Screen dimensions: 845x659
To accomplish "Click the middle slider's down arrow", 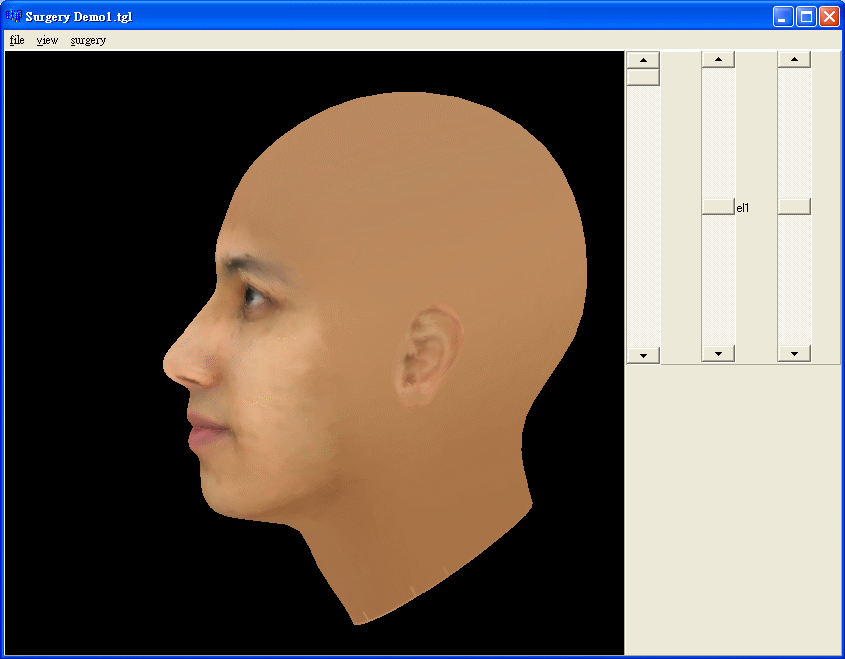I will (718, 354).
